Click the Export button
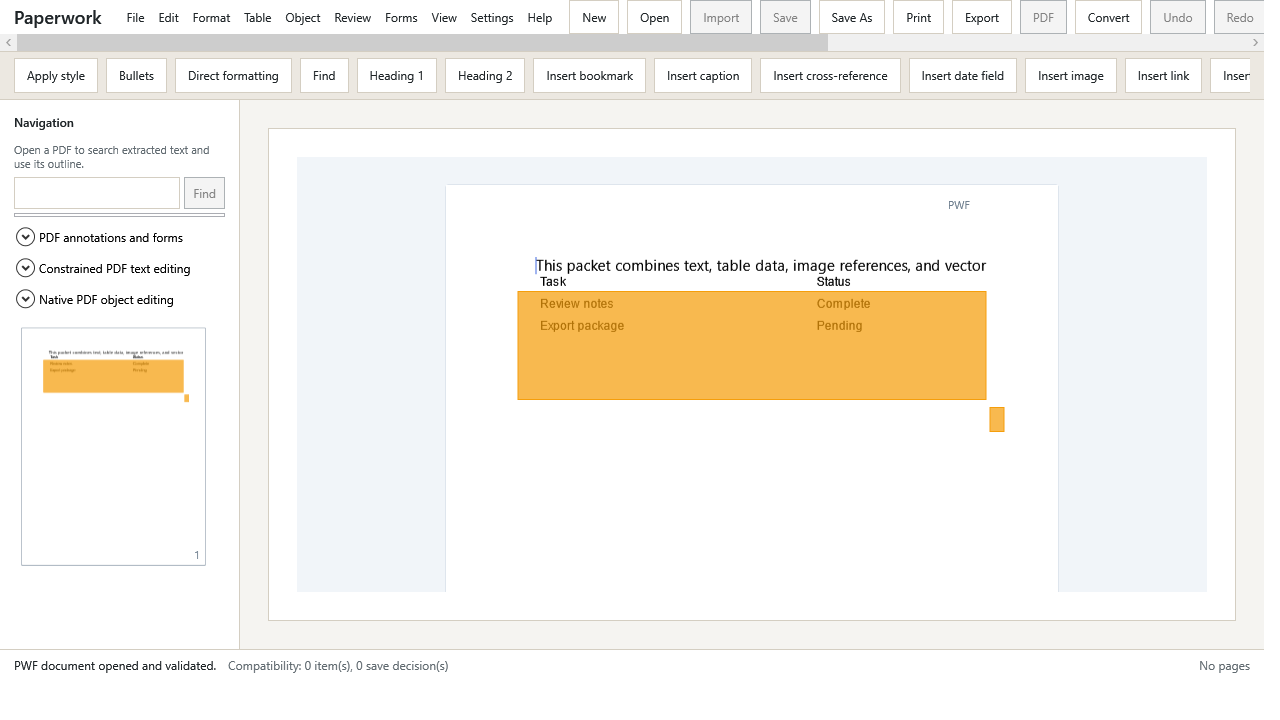The width and height of the screenshot is (1280, 720). point(982,18)
